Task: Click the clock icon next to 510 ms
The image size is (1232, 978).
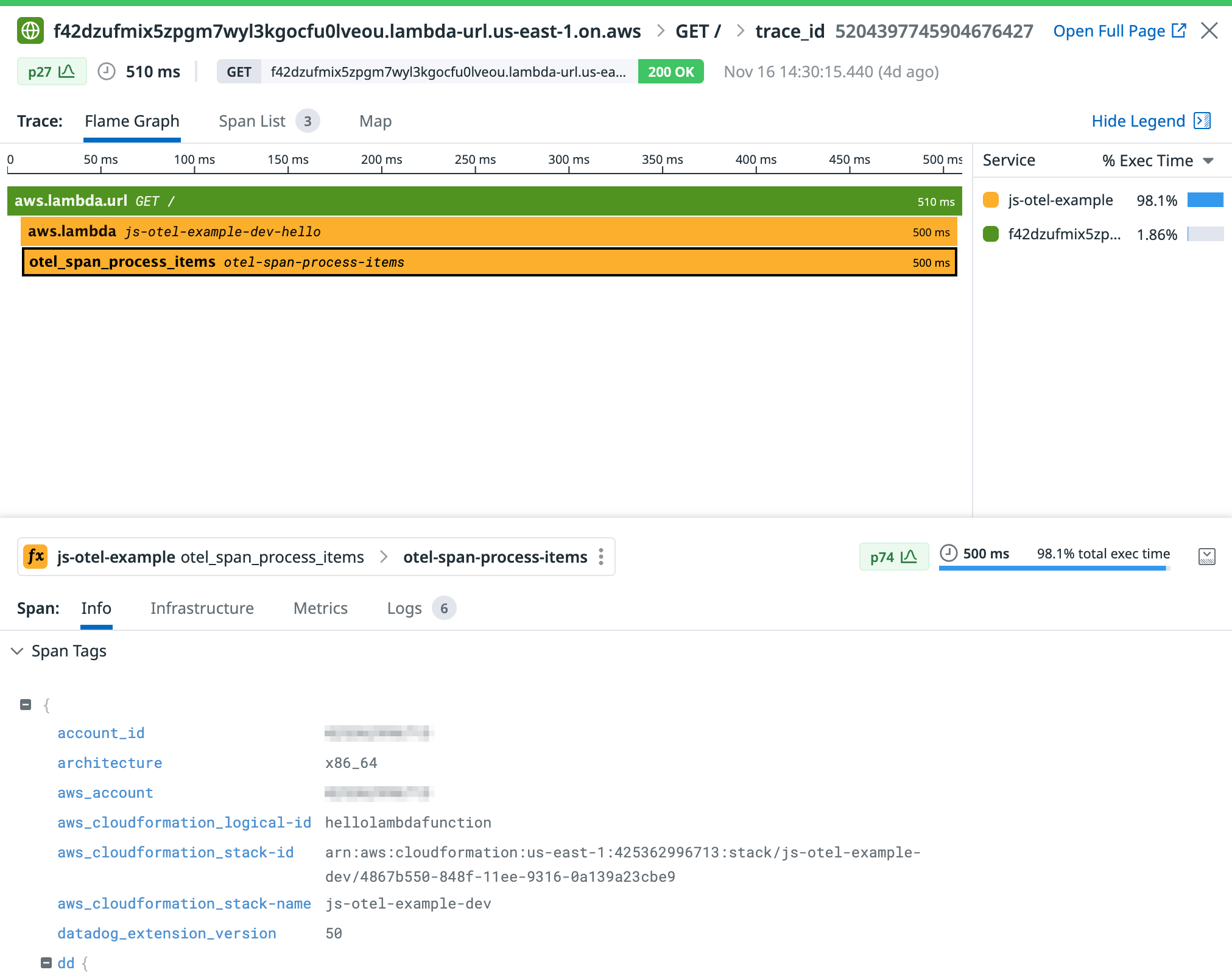Action: coord(107,71)
